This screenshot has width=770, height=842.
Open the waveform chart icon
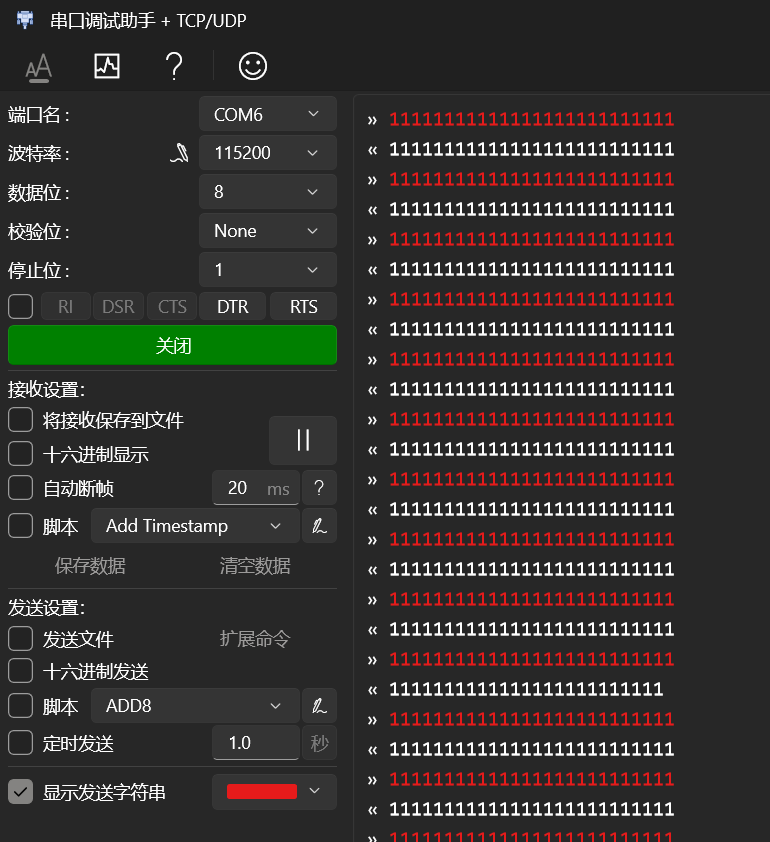(x=106, y=67)
